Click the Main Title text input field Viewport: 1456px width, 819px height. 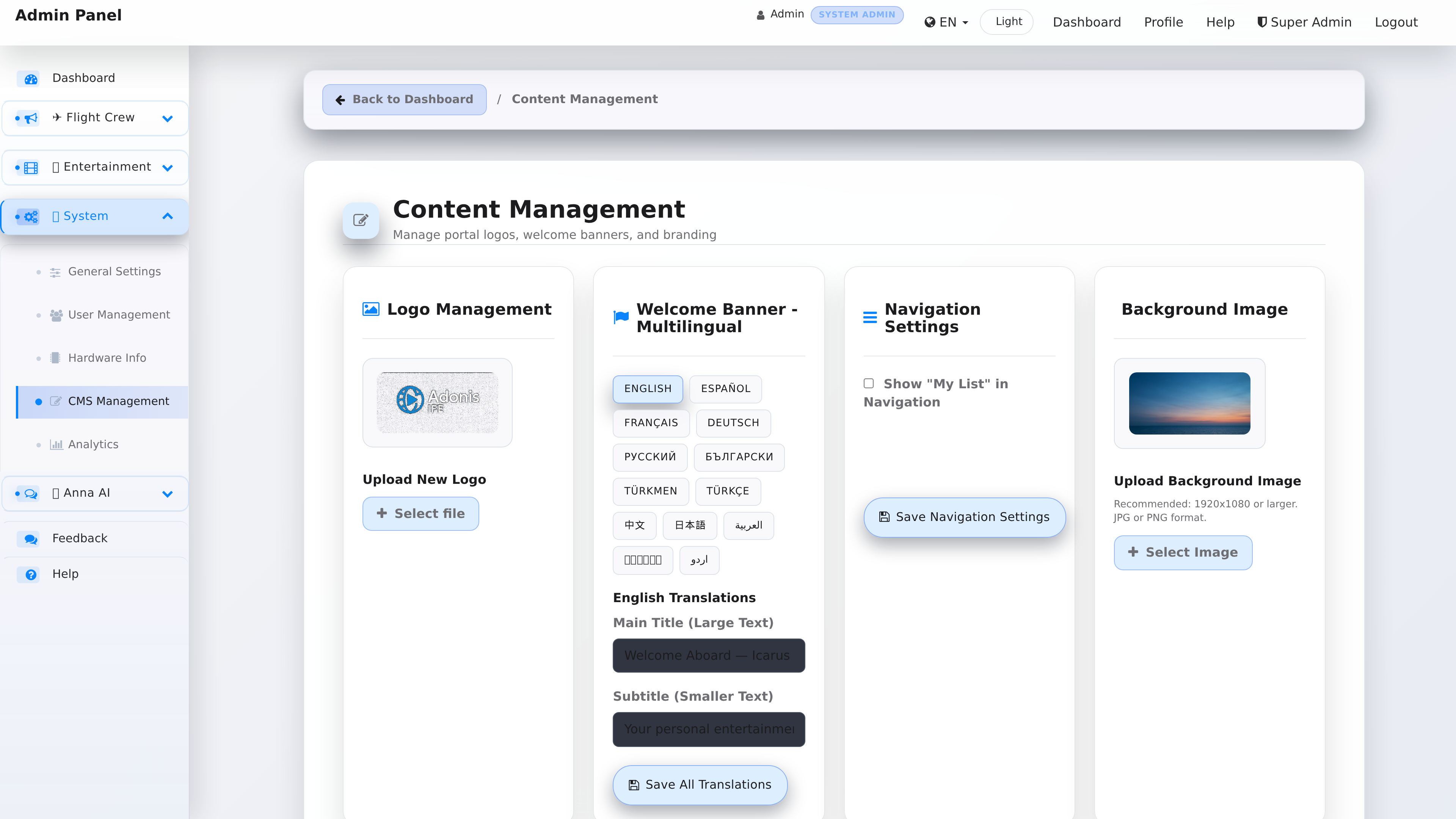(709, 656)
